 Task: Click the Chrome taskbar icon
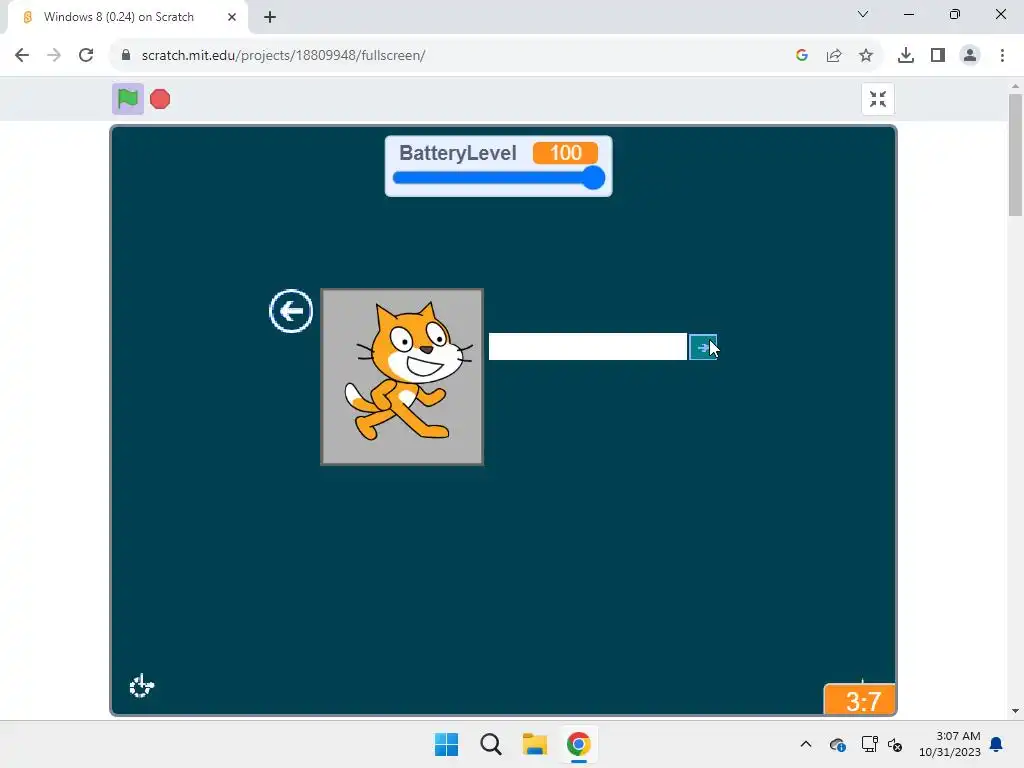[579, 744]
